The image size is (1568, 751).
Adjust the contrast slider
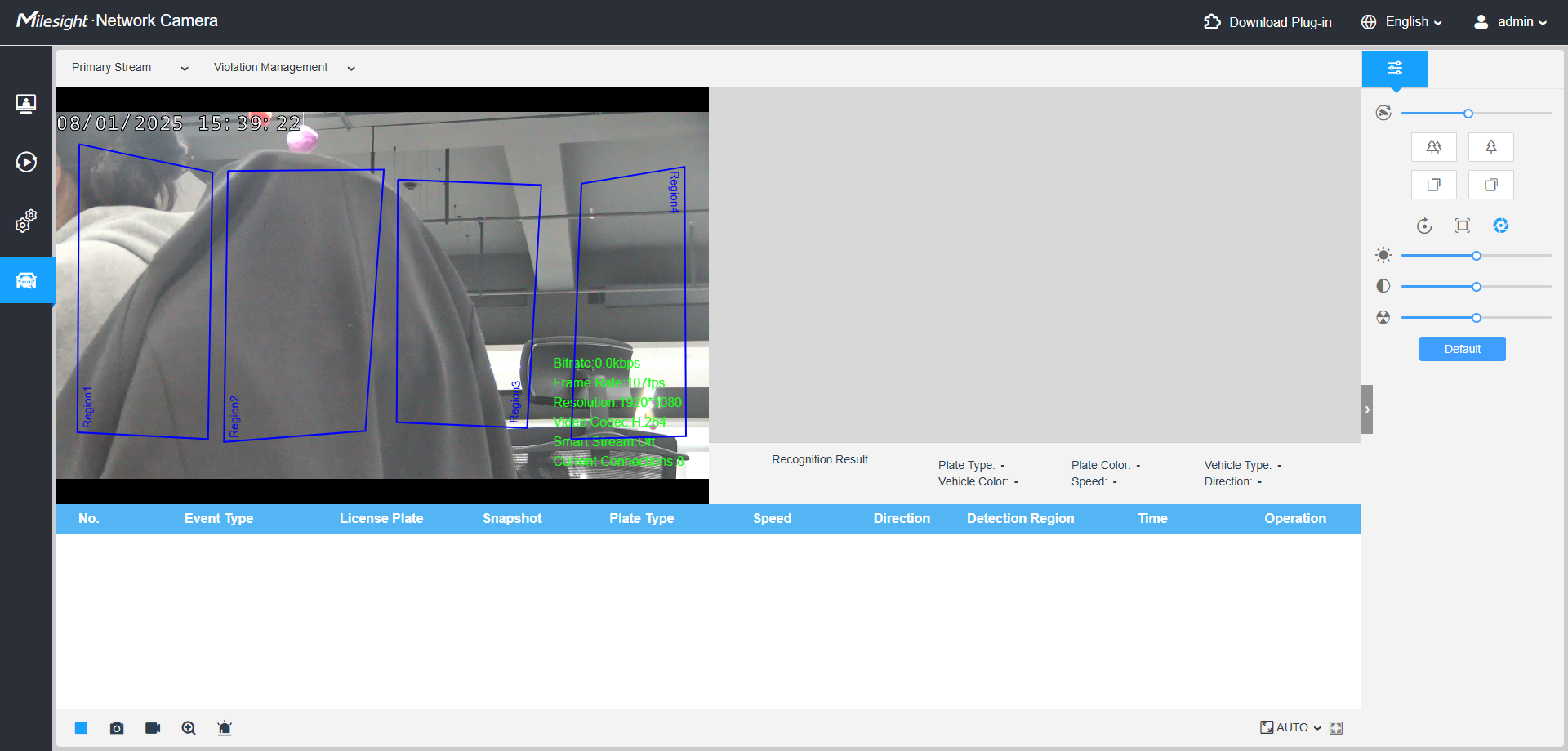1477,287
